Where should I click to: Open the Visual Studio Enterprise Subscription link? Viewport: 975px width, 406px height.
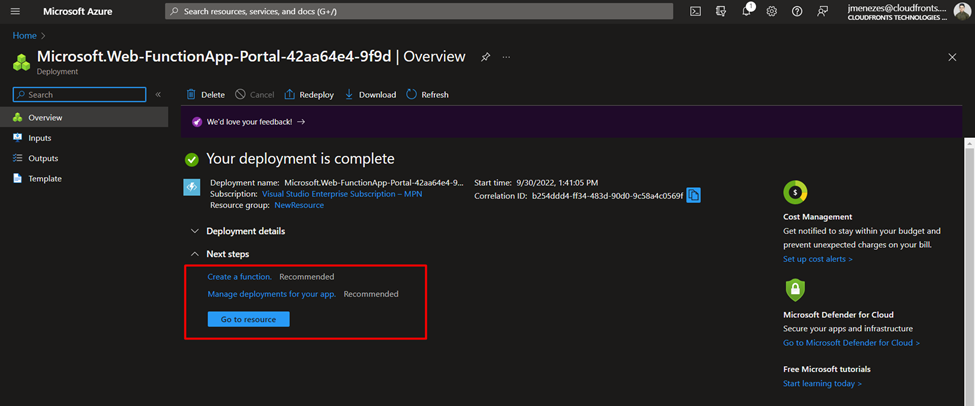pyautogui.click(x=343, y=194)
